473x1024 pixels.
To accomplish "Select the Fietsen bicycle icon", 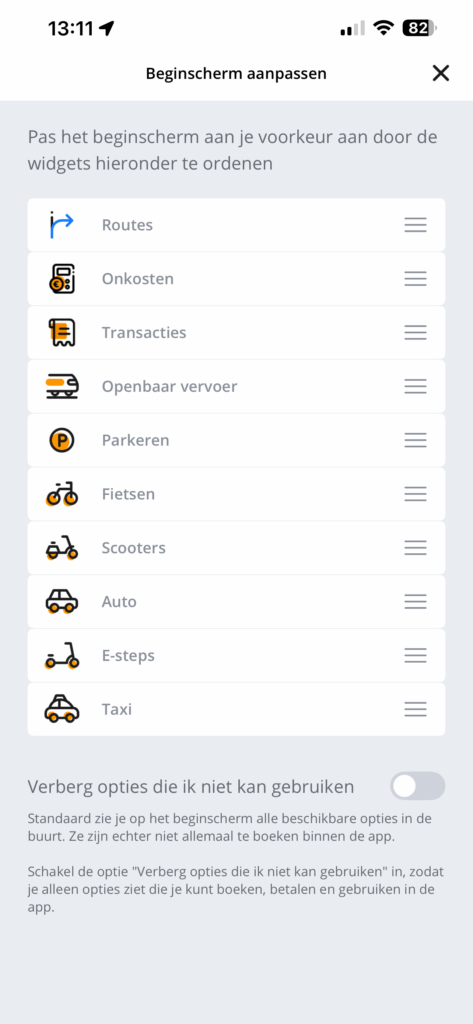I will 62,494.
